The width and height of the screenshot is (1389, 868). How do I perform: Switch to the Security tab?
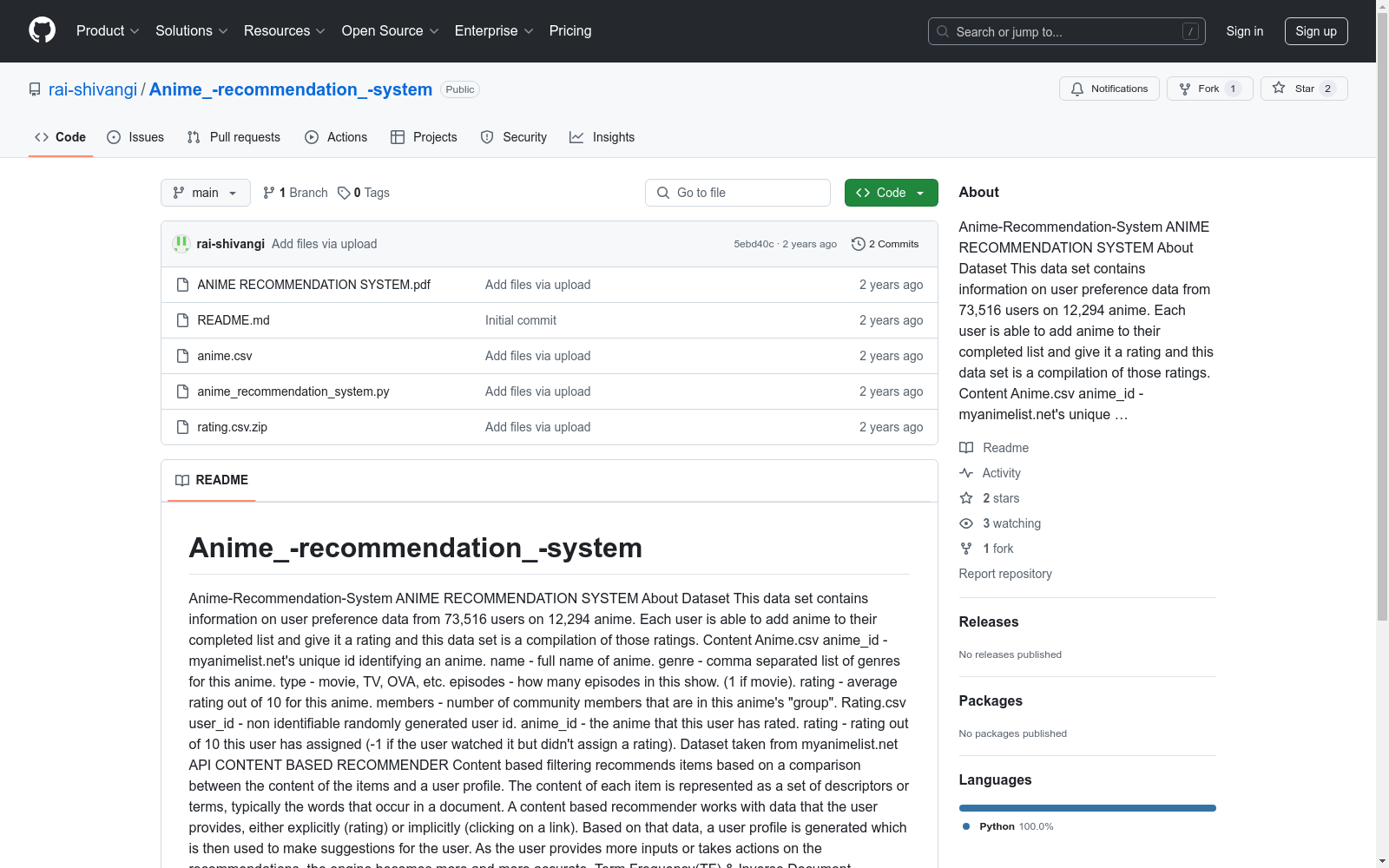click(514, 137)
